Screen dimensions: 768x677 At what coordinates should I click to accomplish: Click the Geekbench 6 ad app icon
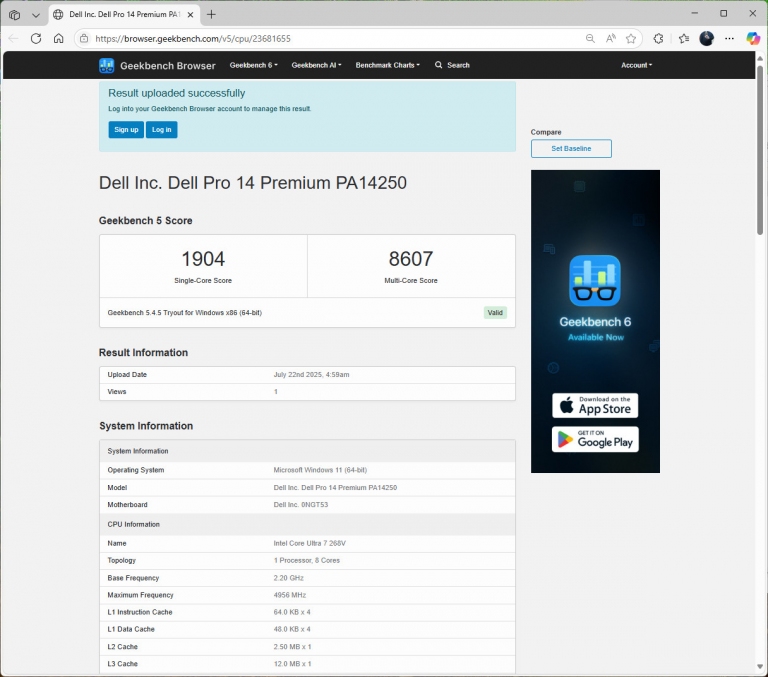click(595, 281)
